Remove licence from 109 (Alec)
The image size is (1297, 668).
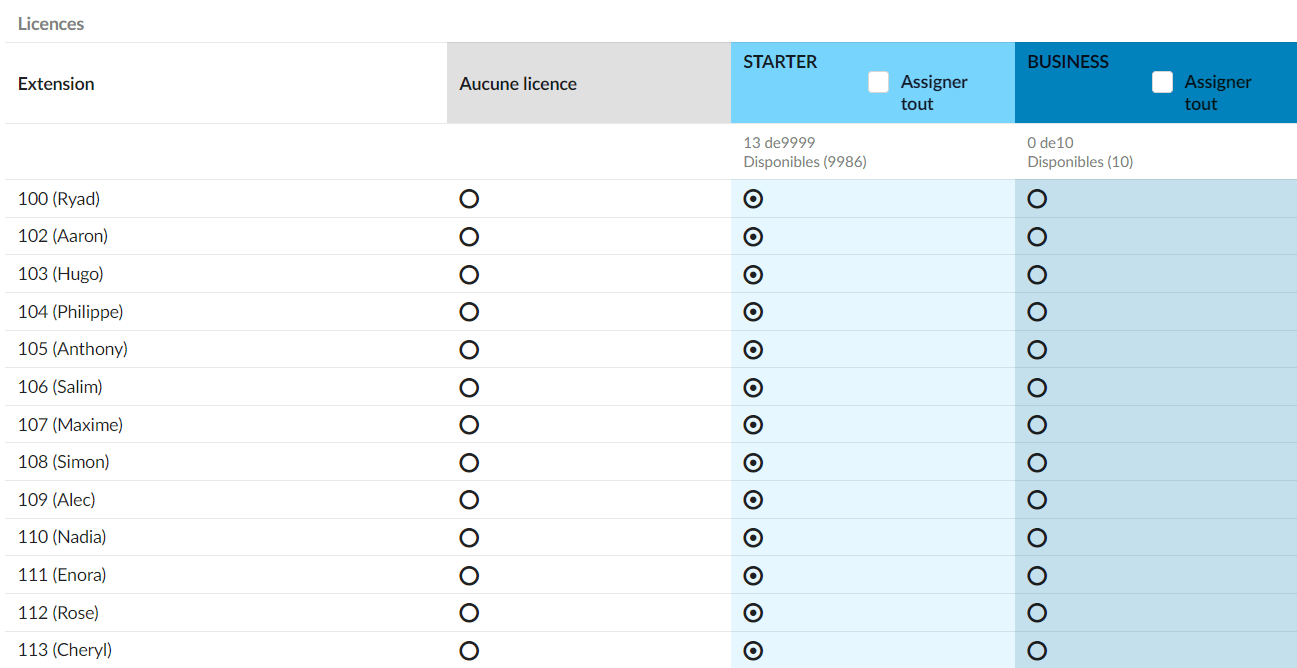[x=469, y=500]
